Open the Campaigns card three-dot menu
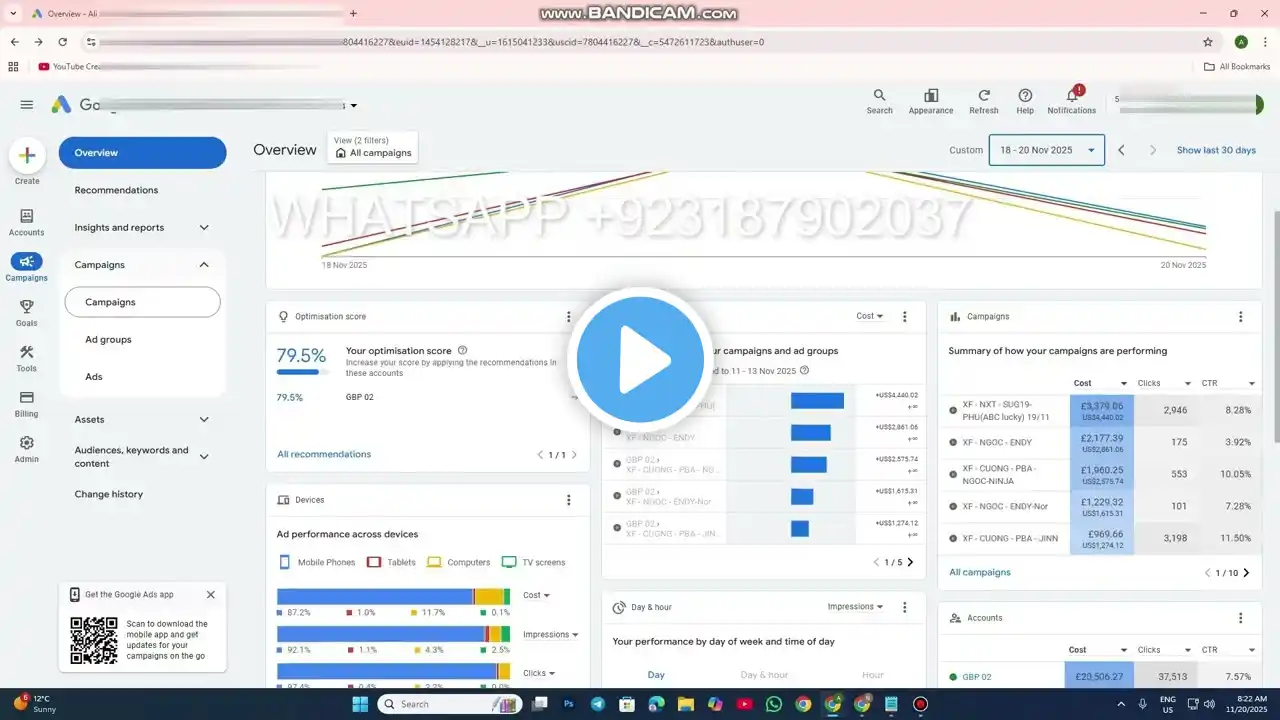 pos(1240,317)
